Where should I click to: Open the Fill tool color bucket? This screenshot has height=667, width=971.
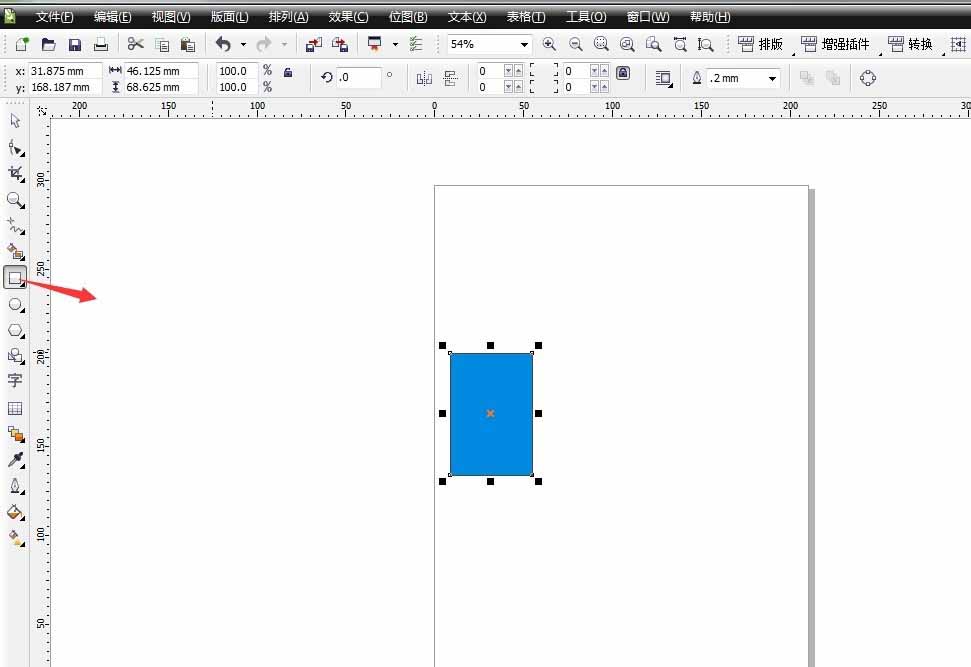[x=15, y=512]
